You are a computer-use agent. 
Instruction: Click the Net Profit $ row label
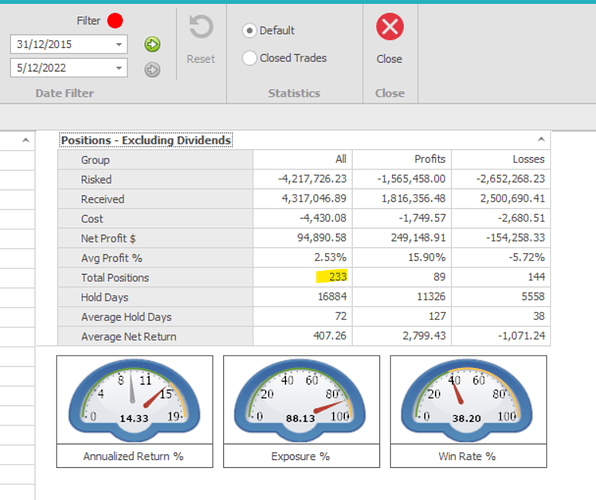click(108, 238)
